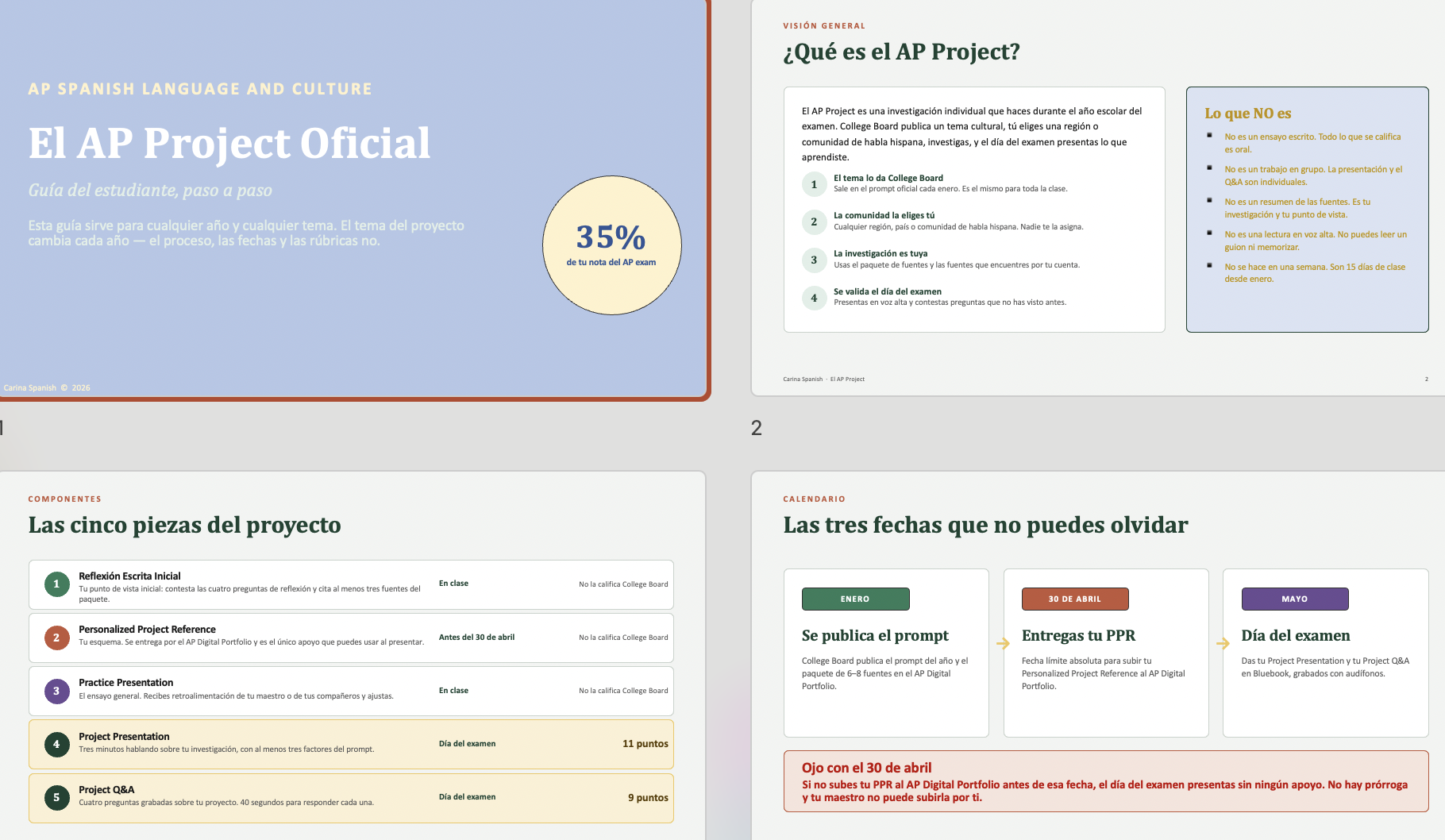
Task: Click 'Día del examen' in the Project Q&A row
Action: click(x=467, y=797)
